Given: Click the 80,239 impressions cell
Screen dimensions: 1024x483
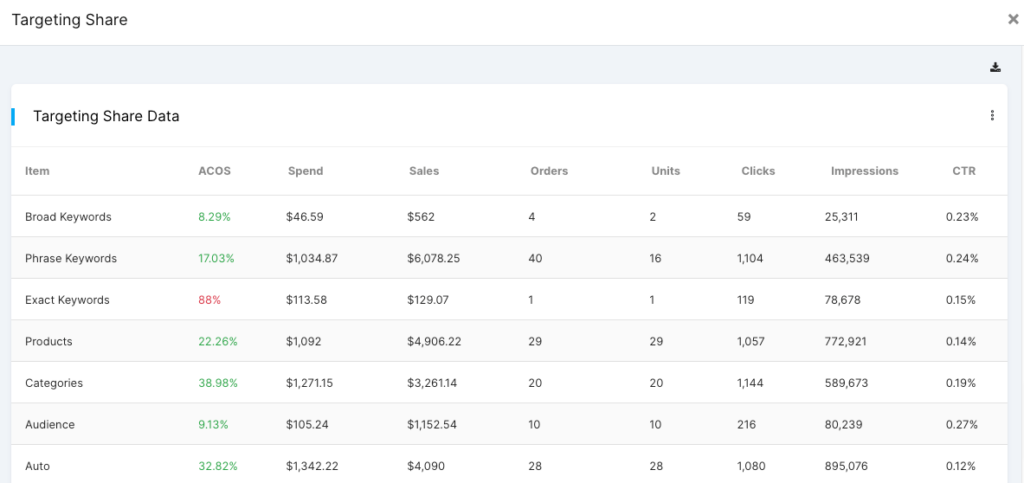Looking at the screenshot, I should pos(843,425).
